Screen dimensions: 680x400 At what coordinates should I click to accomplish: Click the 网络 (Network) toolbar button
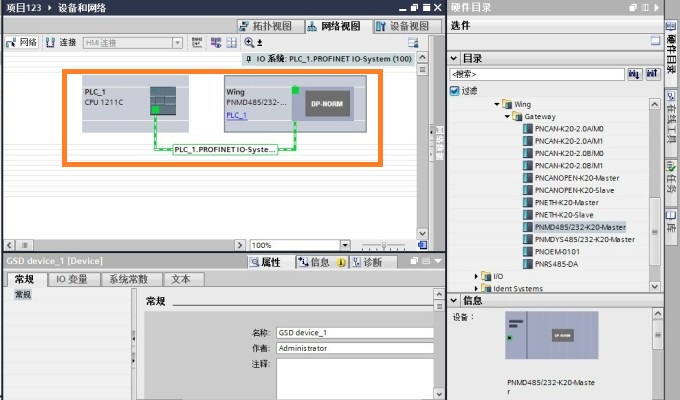(22, 43)
